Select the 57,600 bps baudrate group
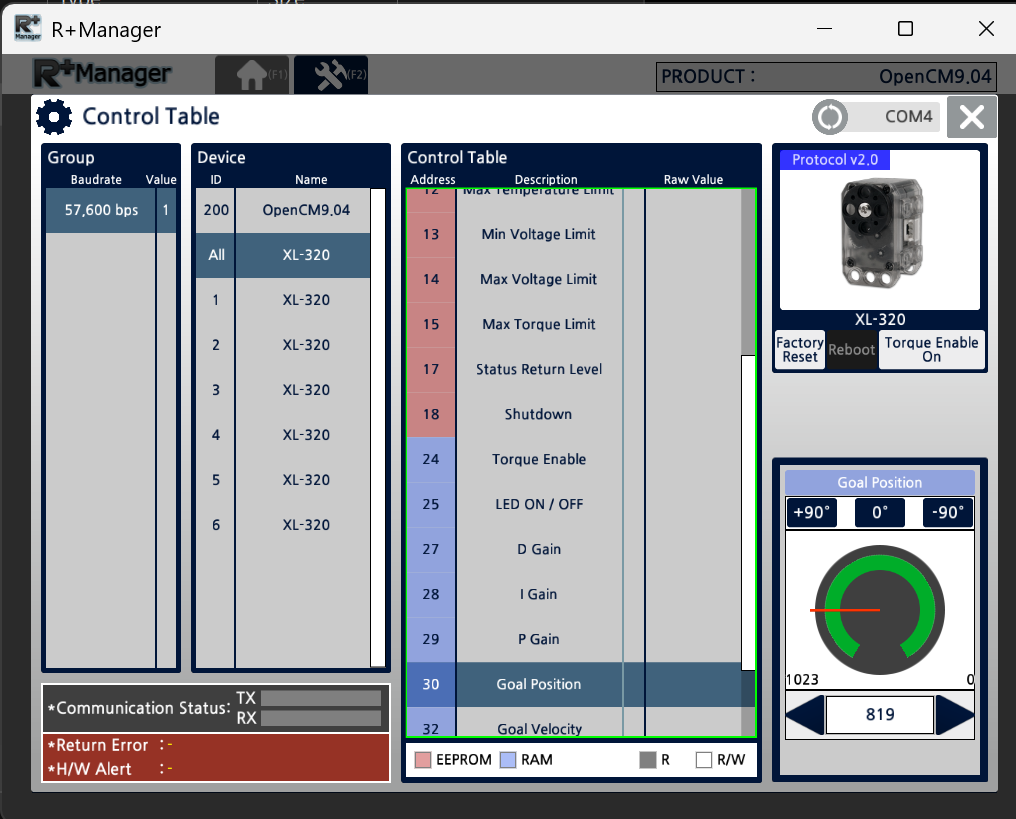Screen dimensions: 1016x819 click(111, 210)
